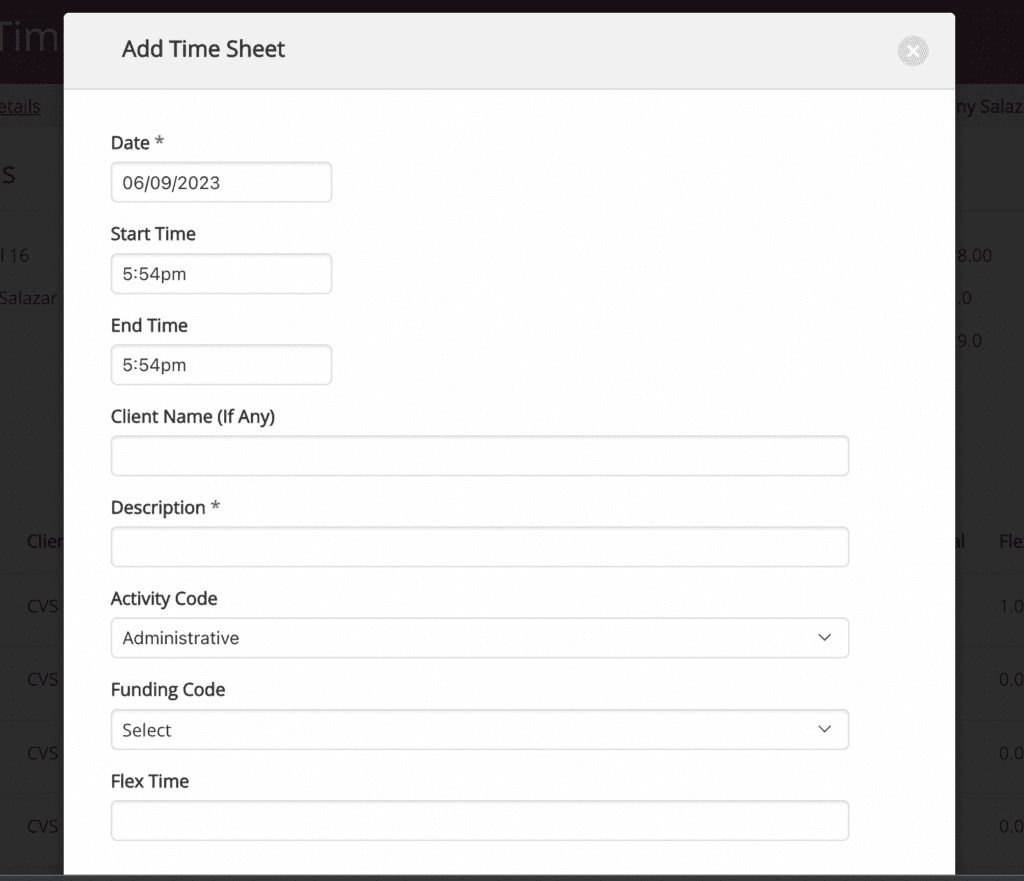
Task: Click the 'Select' placeholder in Funding Code
Action: click(x=147, y=730)
